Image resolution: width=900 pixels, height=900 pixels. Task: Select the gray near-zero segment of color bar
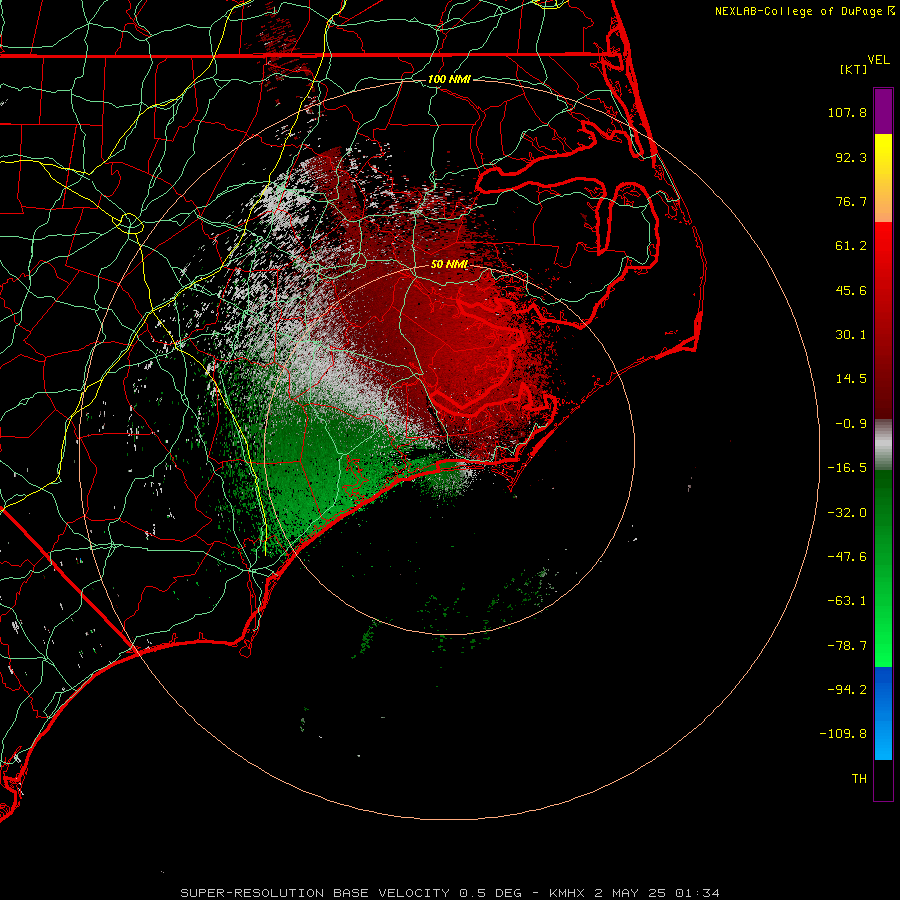tap(883, 443)
